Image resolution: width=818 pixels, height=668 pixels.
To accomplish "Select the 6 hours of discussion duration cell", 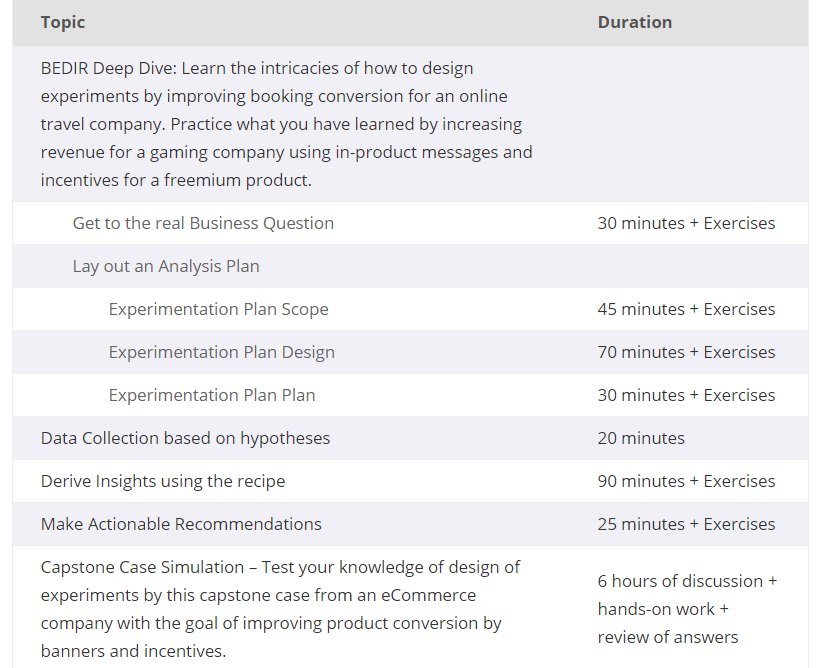I will pyautogui.click(x=688, y=609).
